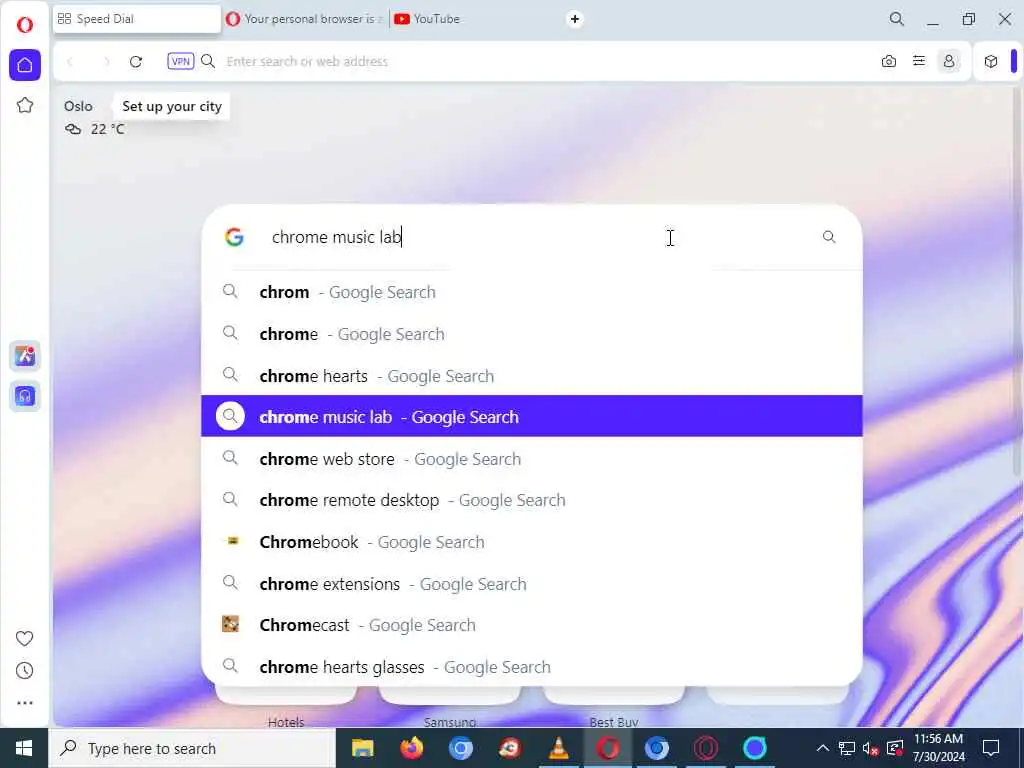Click the back navigation arrow
The height and width of the screenshot is (768, 1024).
70,61
